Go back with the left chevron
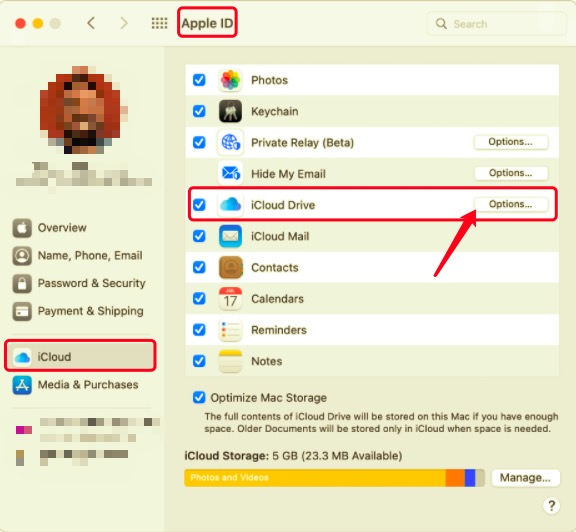Screen dimensions: 576x532 click(91, 23)
